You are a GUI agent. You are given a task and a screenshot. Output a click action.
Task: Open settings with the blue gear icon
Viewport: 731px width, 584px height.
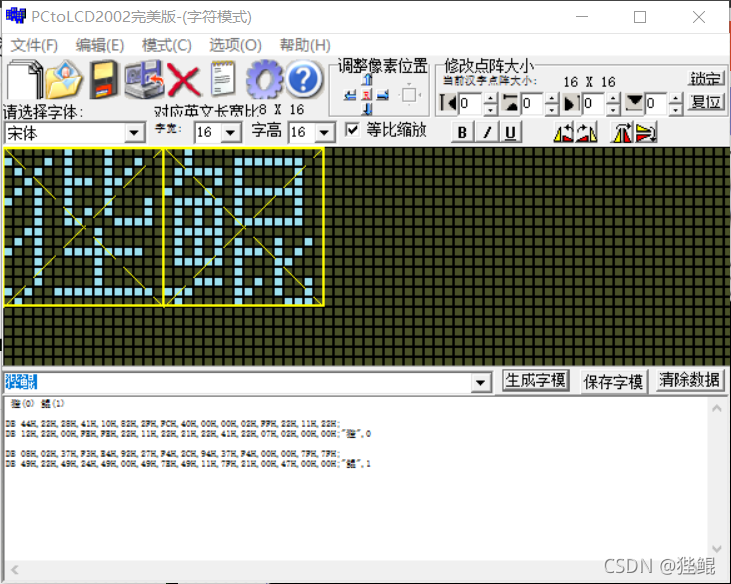[264, 79]
